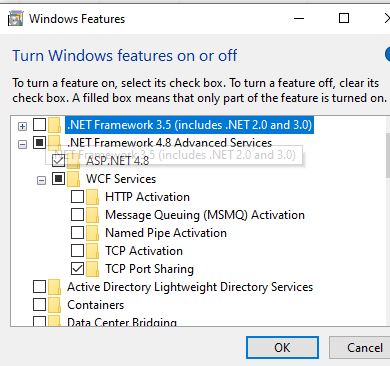This screenshot has width=390, height=366.
Task: Select the Containers feature label
Action: pyautogui.click(x=96, y=305)
